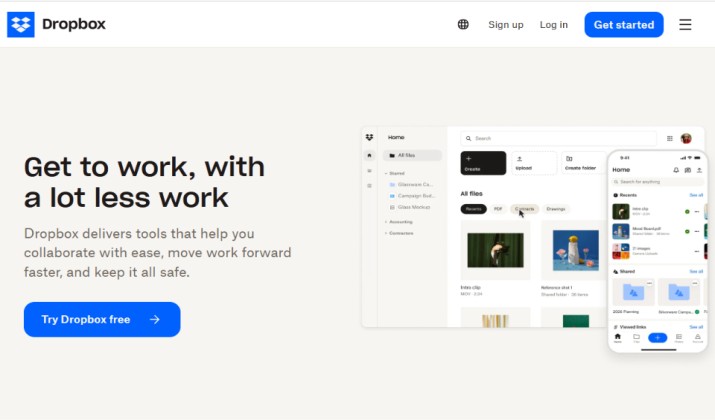Screen dimensions: 715x420
Task: Click the 'Dropbox delivers tools' description paragraph
Action: (157, 253)
